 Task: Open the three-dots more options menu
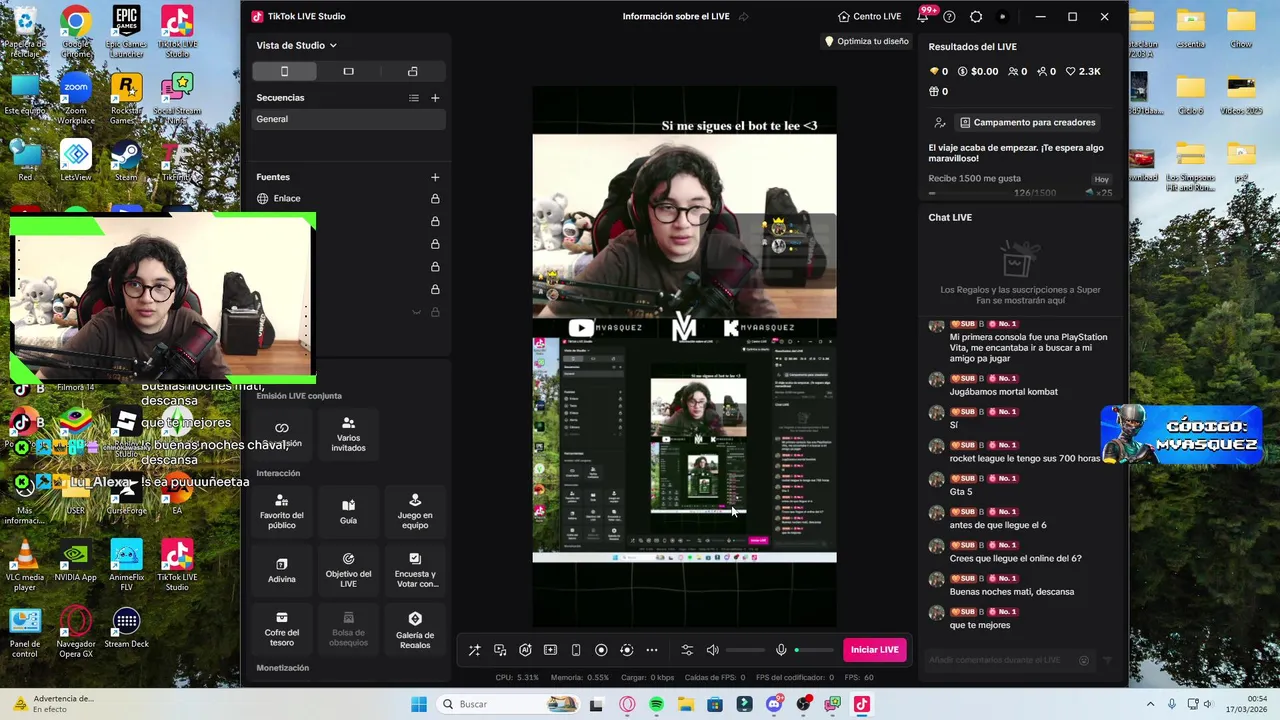tap(652, 650)
